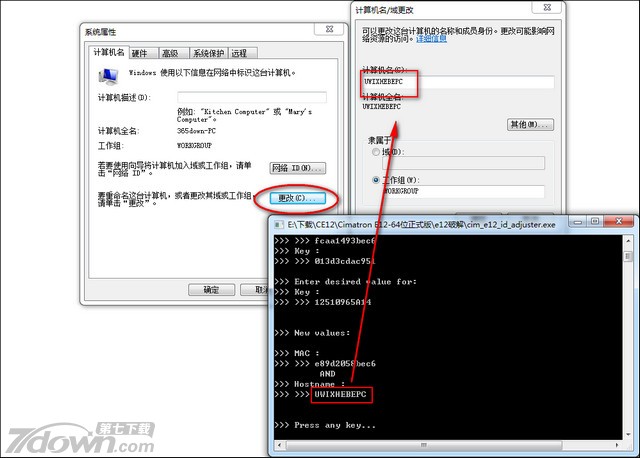Image resolution: width=640 pixels, height=458 pixels.
Task: Click console vertical scrollbar down arrow
Action: tap(628, 434)
